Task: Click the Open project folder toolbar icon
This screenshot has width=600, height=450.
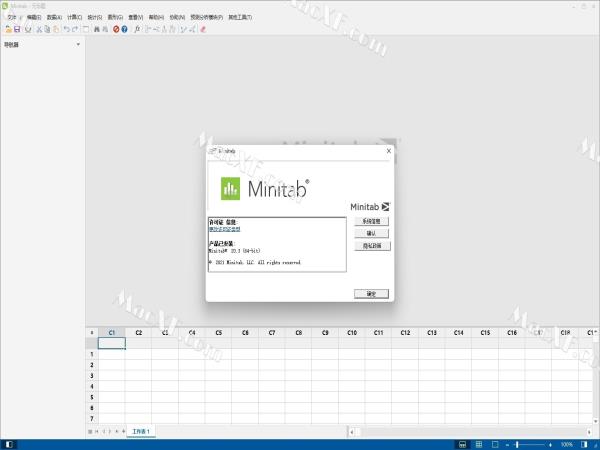Action: click(x=8, y=29)
